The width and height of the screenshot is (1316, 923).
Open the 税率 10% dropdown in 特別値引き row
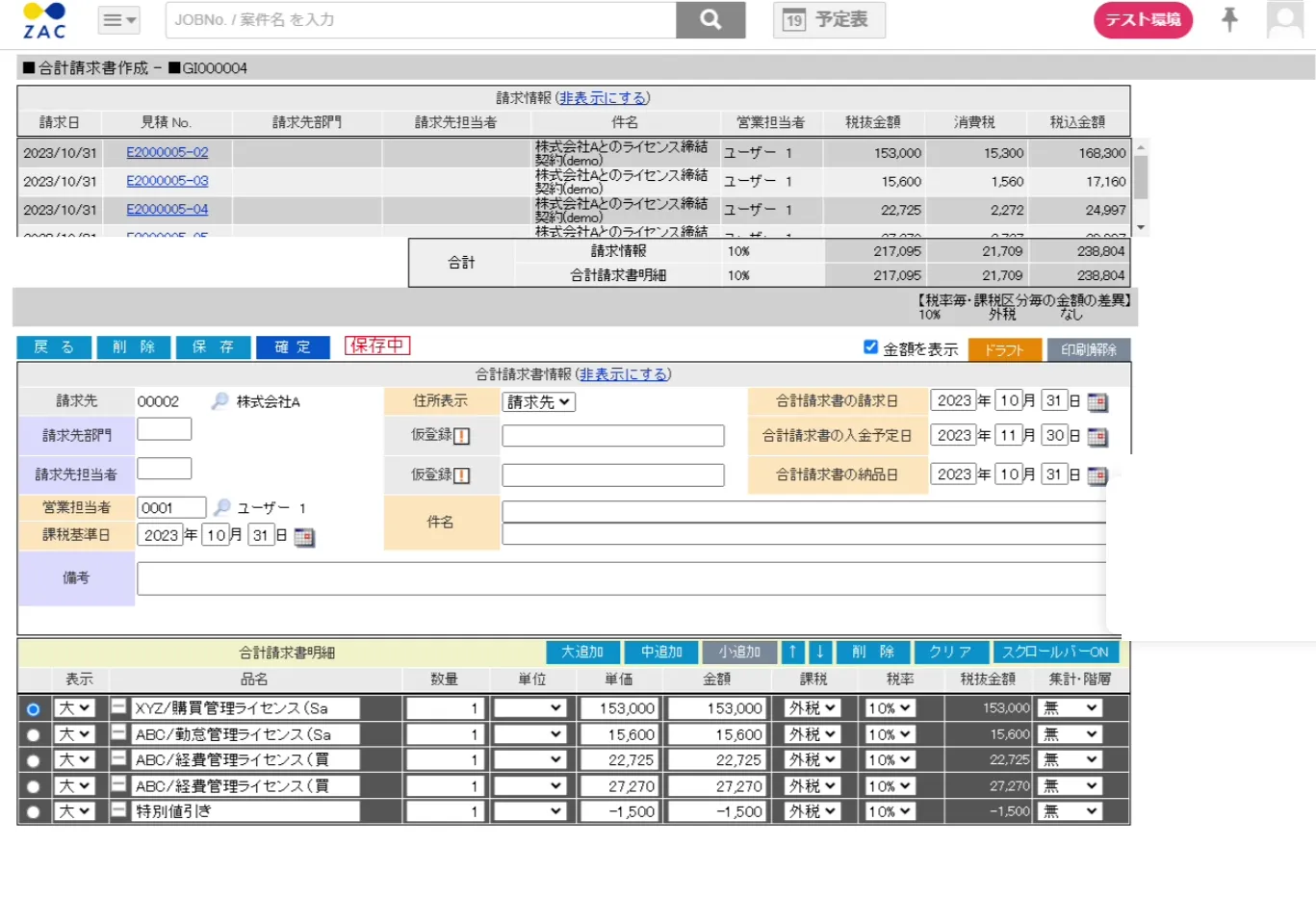click(890, 811)
